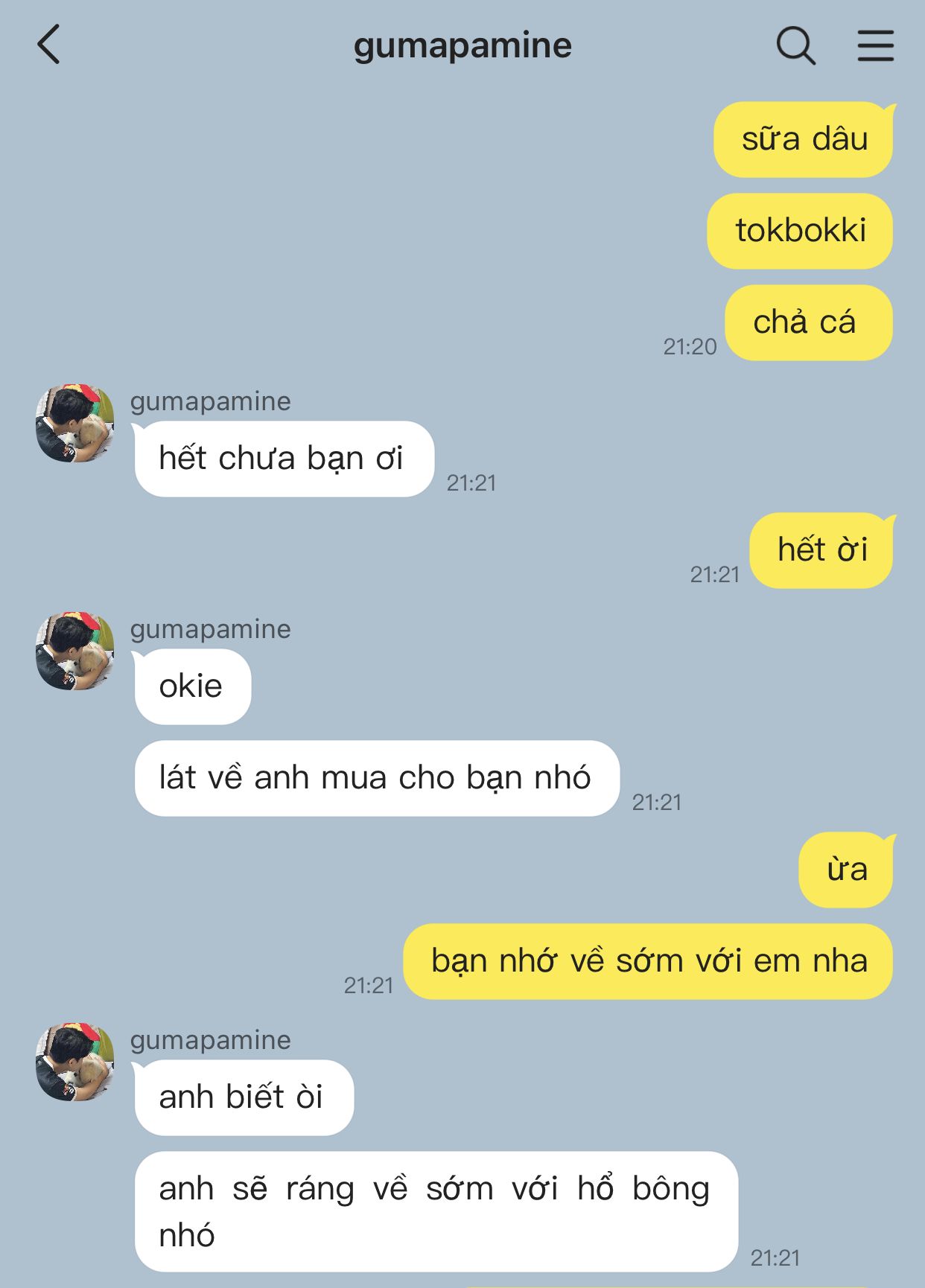This screenshot has height=1288, width=925.
Task: Select the "sữa dâu" message bubble
Action: pos(804,139)
